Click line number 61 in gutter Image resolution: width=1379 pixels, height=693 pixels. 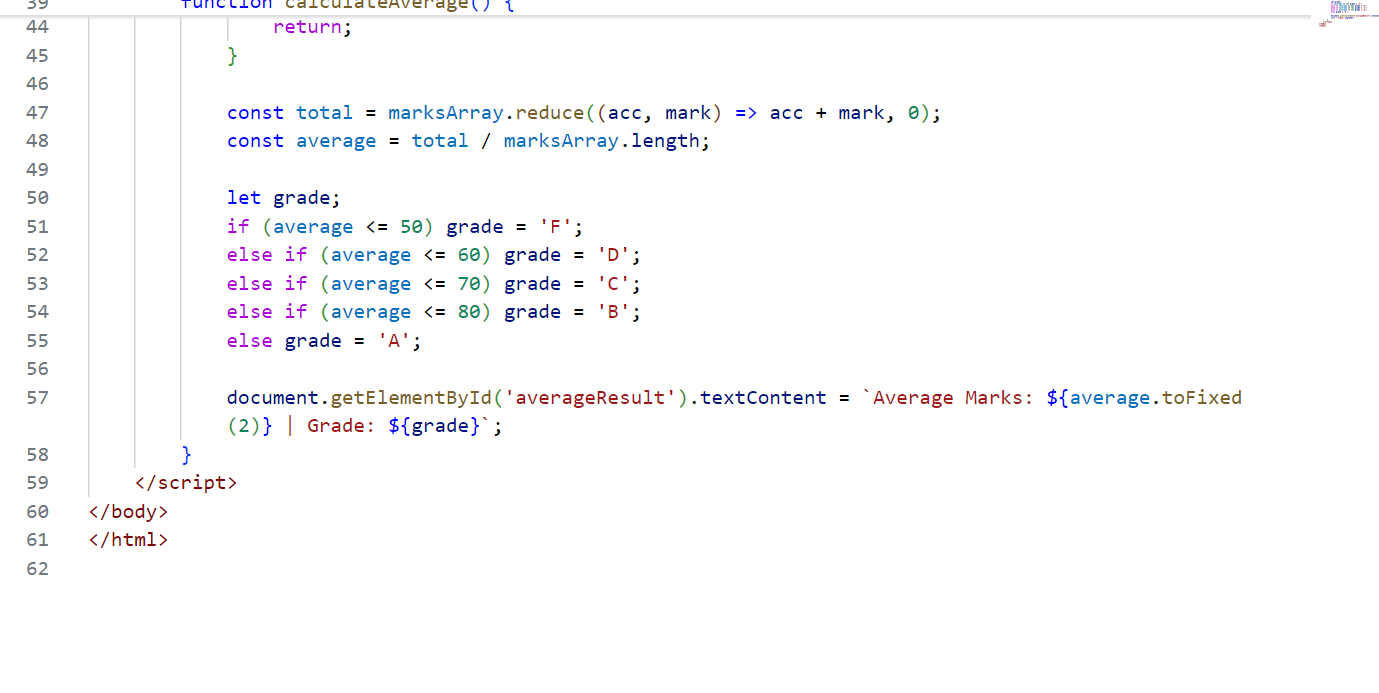click(x=37, y=540)
